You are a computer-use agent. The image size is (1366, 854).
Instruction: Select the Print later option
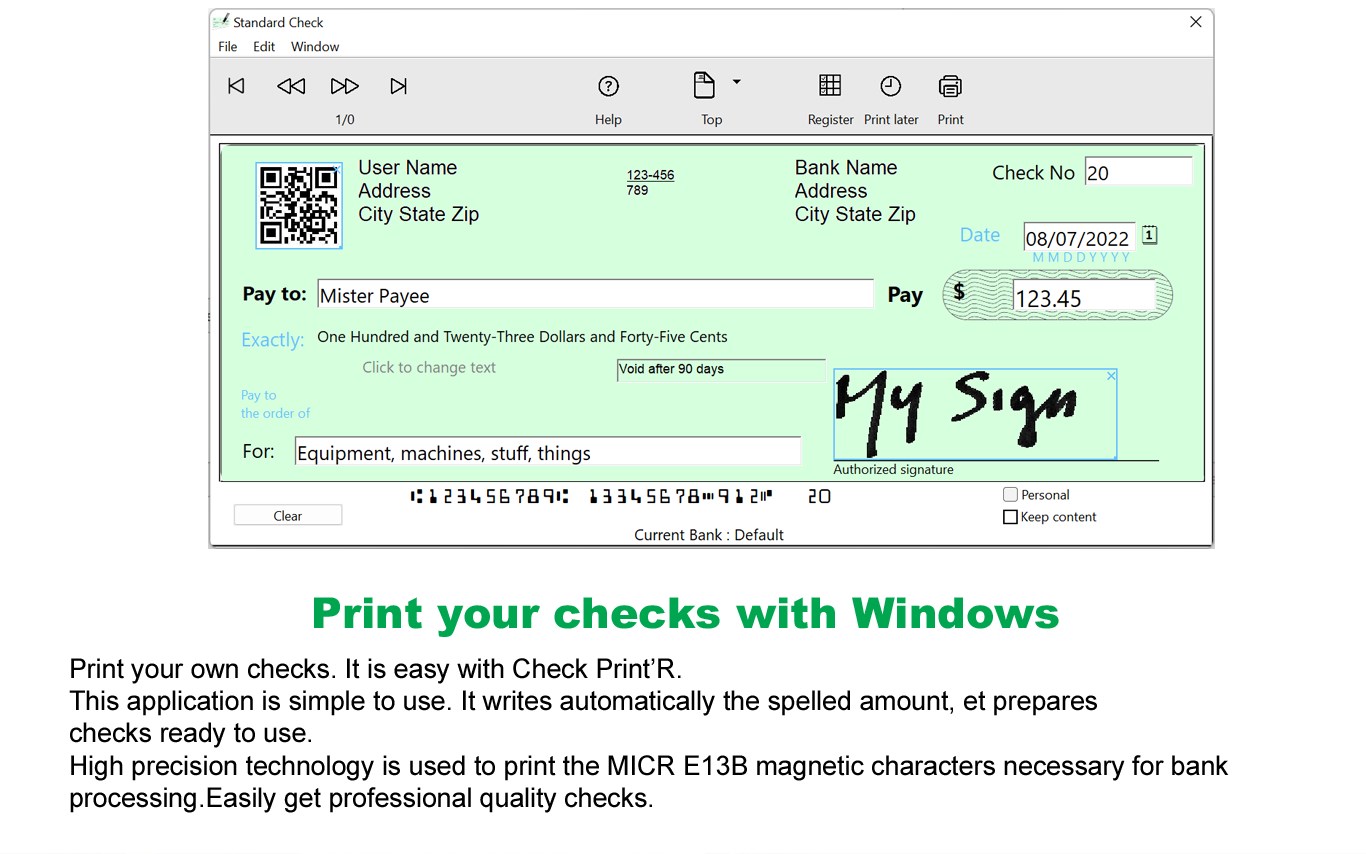click(890, 86)
